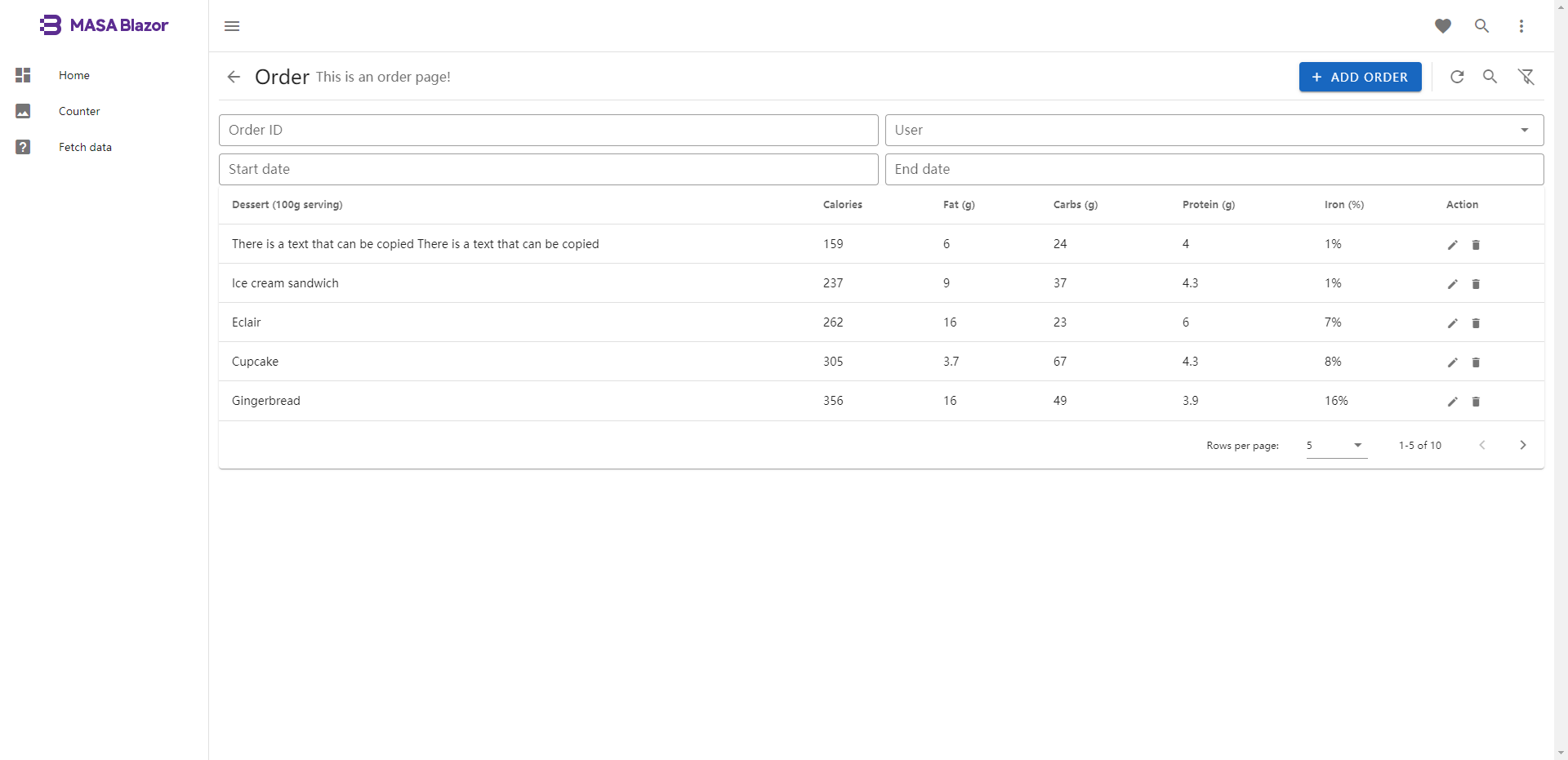Click the calories value 237
The width and height of the screenshot is (1568, 760).
(x=833, y=283)
